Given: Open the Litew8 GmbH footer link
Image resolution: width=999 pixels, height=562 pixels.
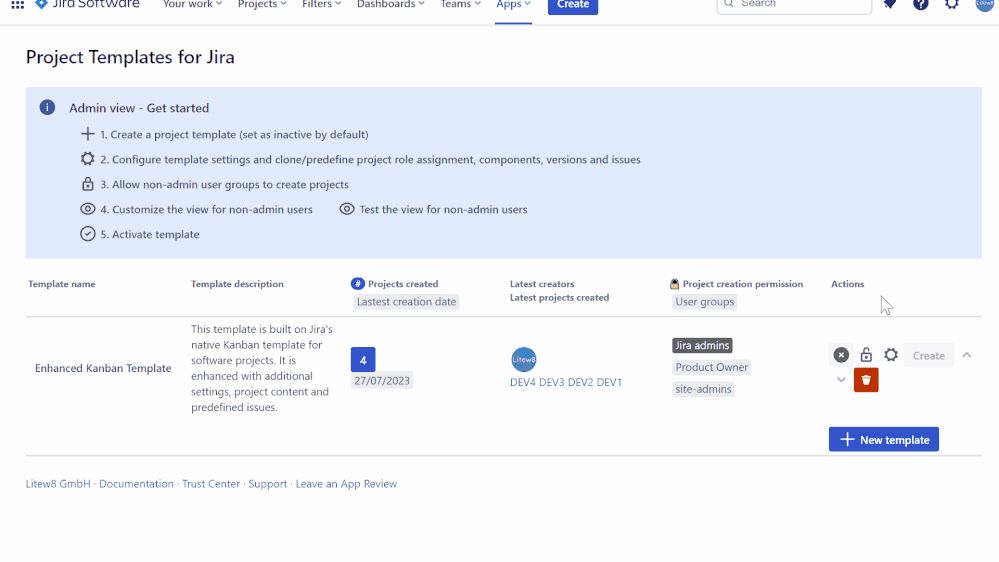Looking at the screenshot, I should pyautogui.click(x=58, y=484).
